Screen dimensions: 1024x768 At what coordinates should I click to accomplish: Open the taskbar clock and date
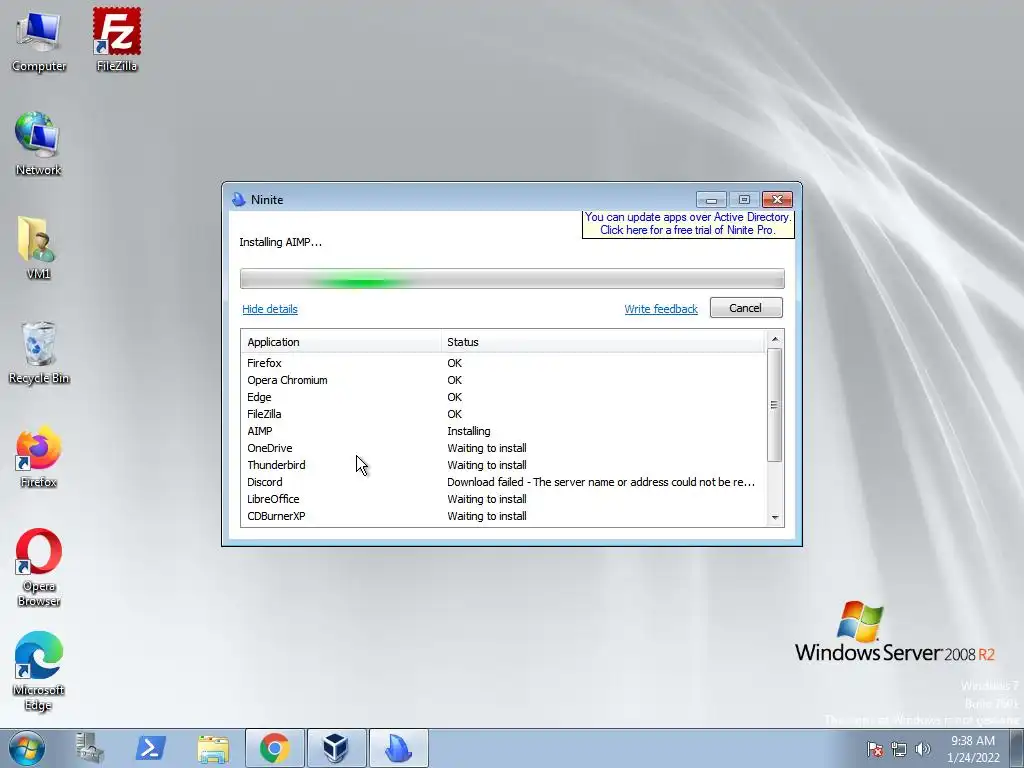point(973,749)
